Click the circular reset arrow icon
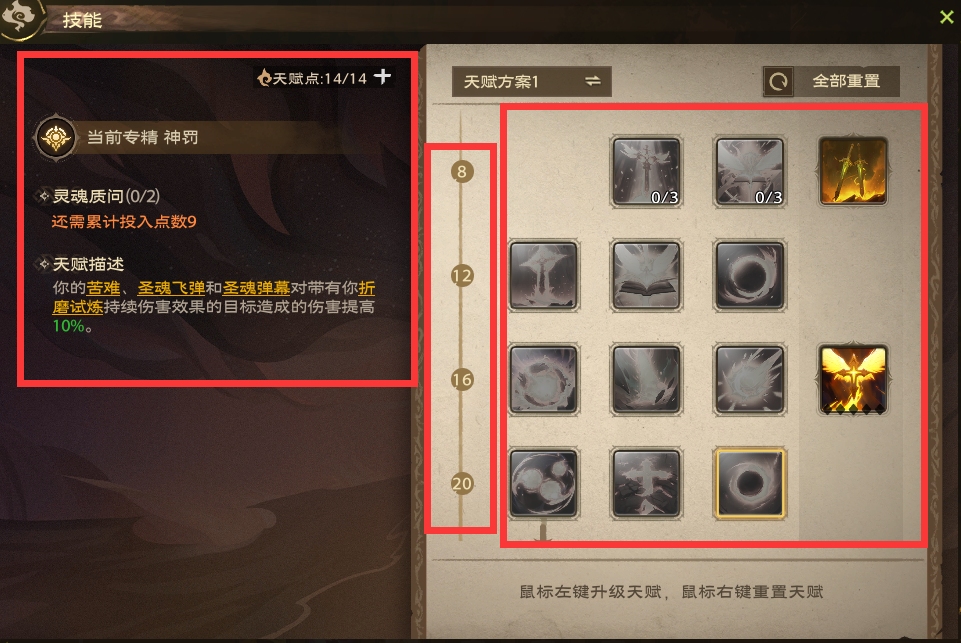The image size is (961, 643). (x=778, y=82)
